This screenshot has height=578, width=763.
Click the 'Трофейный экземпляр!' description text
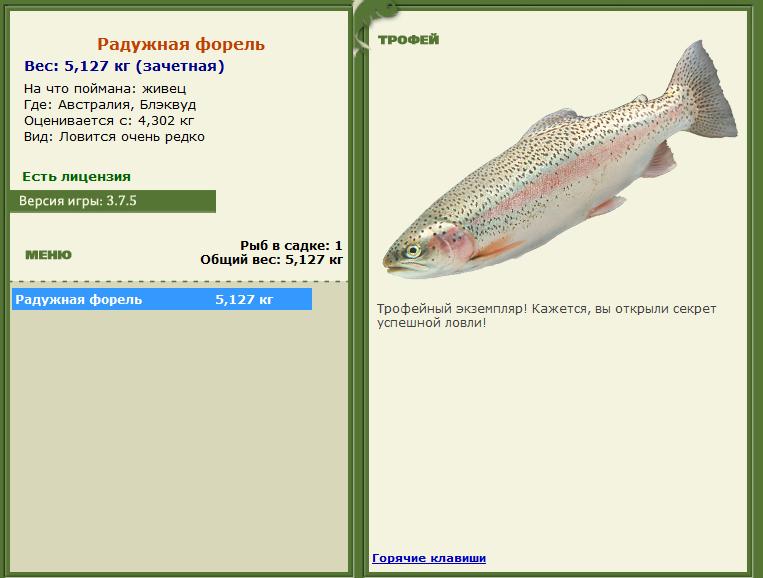point(546,316)
